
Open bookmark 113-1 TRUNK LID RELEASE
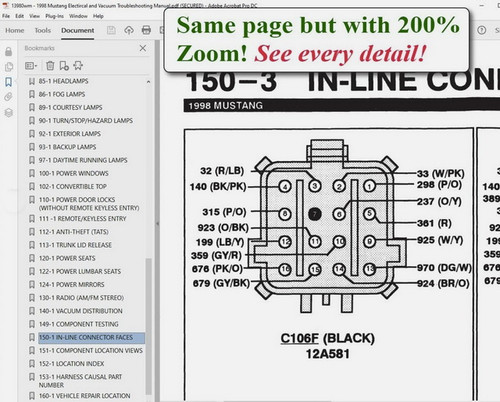75,245
